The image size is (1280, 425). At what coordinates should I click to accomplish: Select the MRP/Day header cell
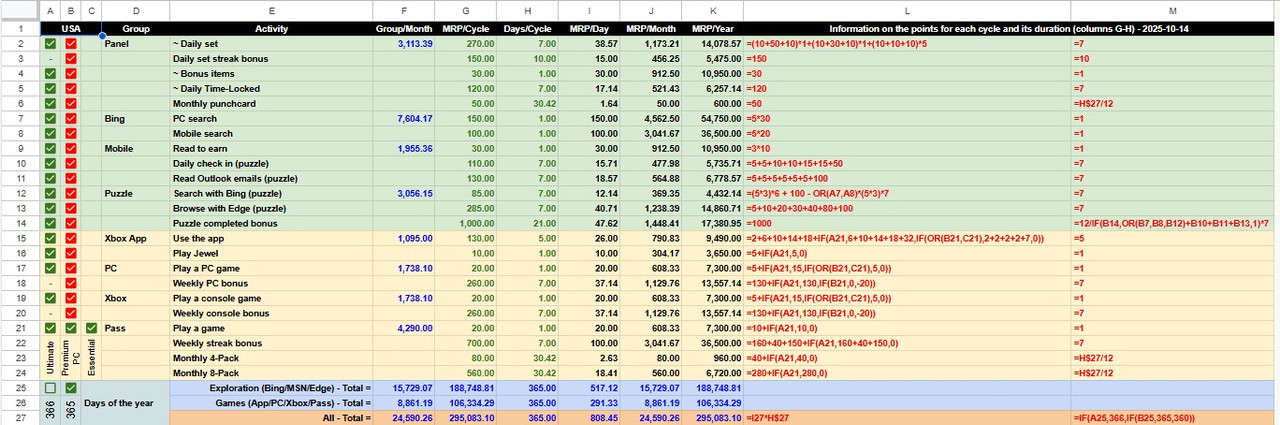590,29
